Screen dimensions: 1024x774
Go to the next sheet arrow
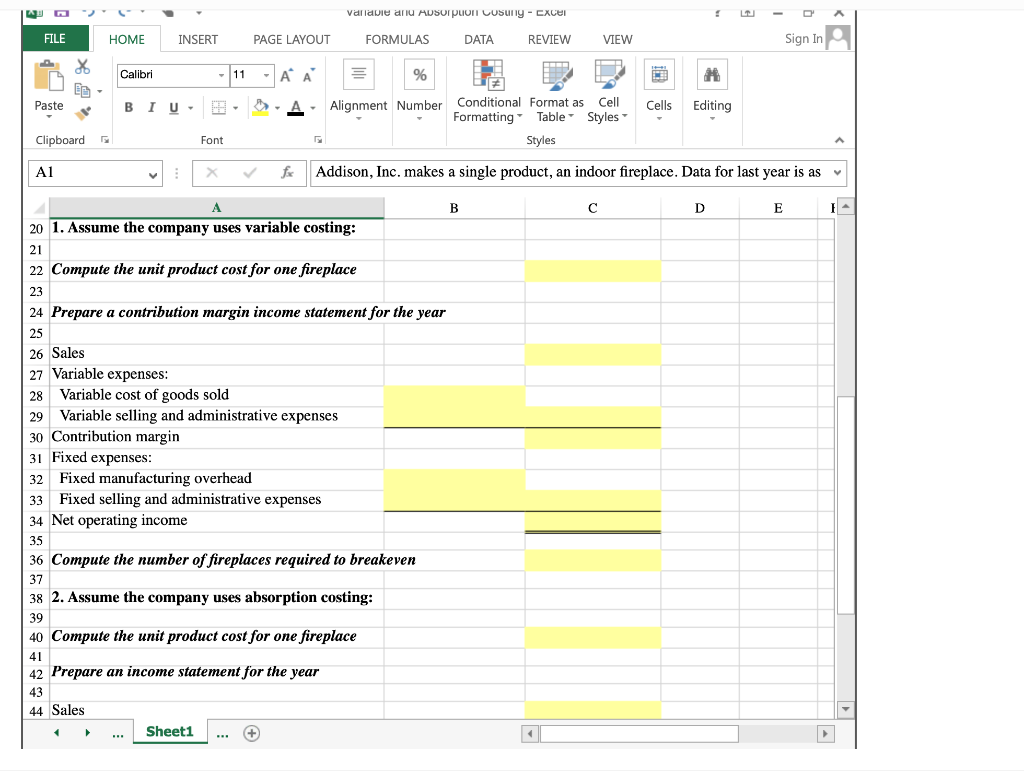coord(88,733)
